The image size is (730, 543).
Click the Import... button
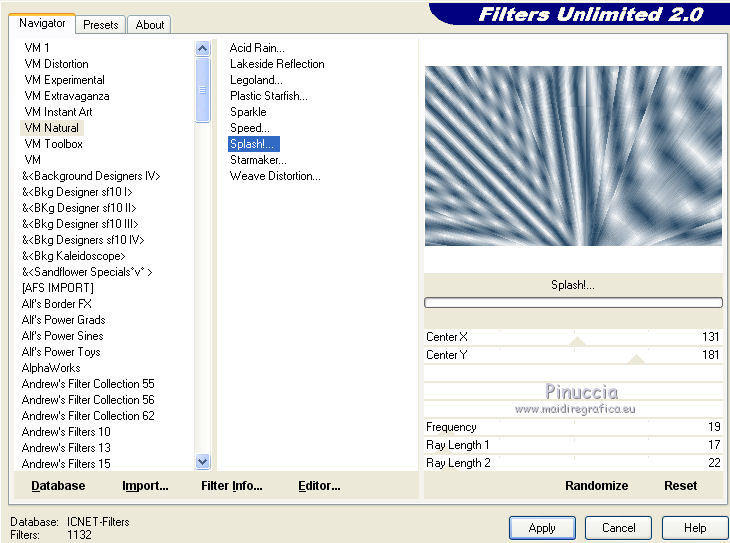145,486
